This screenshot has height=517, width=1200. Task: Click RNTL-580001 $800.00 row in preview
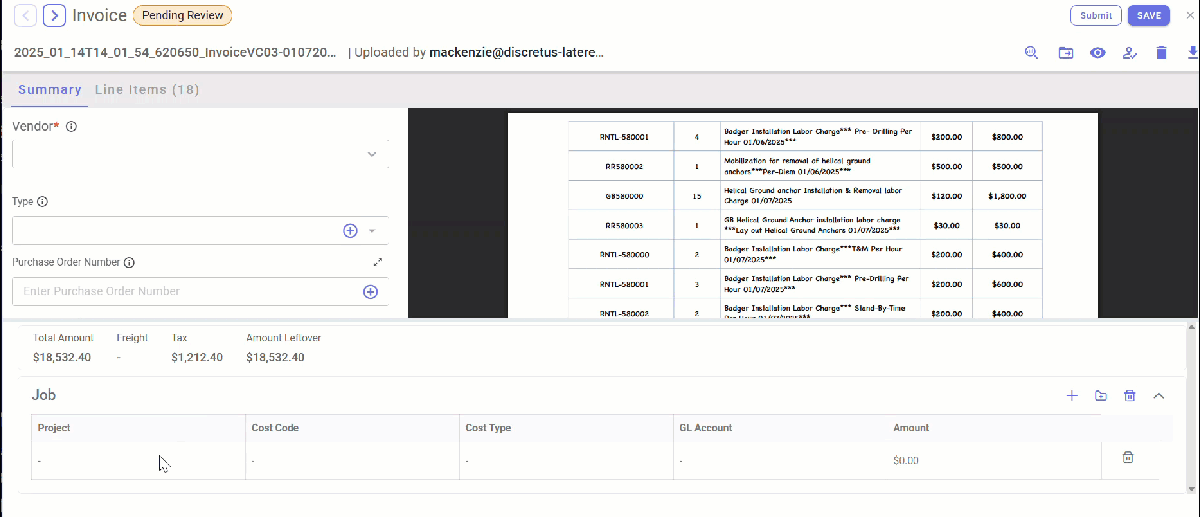[x=805, y=137]
